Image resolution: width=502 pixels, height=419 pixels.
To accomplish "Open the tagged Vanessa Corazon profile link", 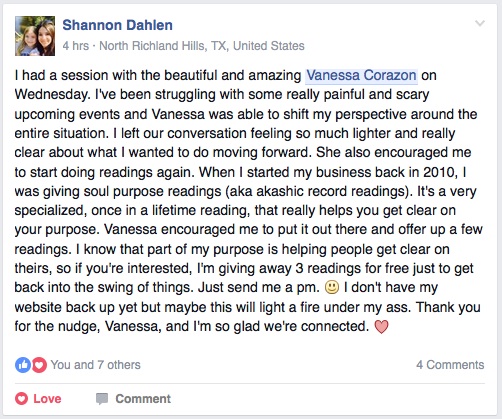I will (361, 75).
